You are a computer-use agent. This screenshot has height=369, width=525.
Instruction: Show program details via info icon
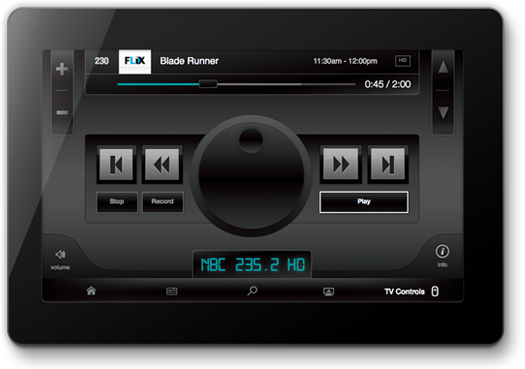[x=442, y=251]
